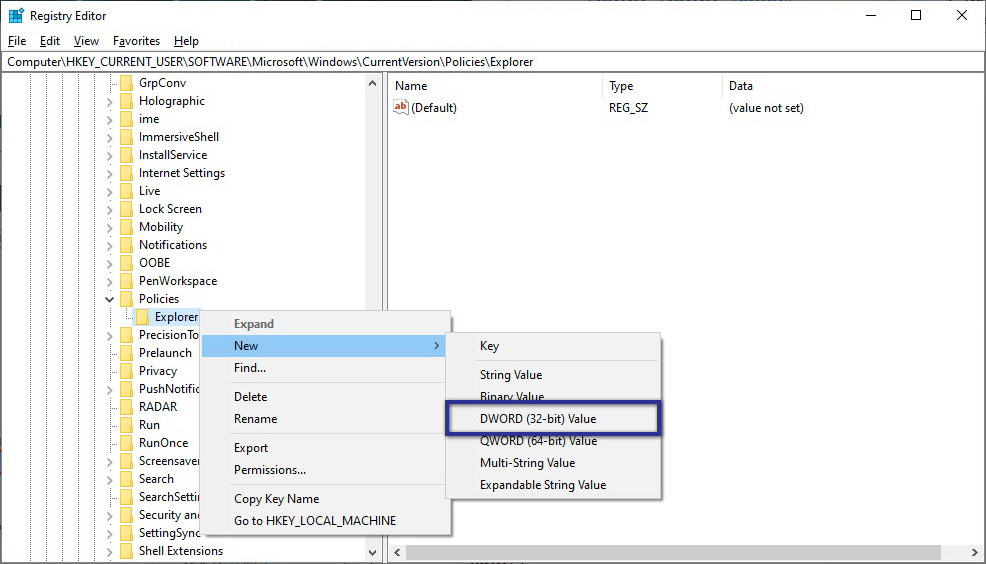Click the OOBE folder icon

(x=126, y=263)
